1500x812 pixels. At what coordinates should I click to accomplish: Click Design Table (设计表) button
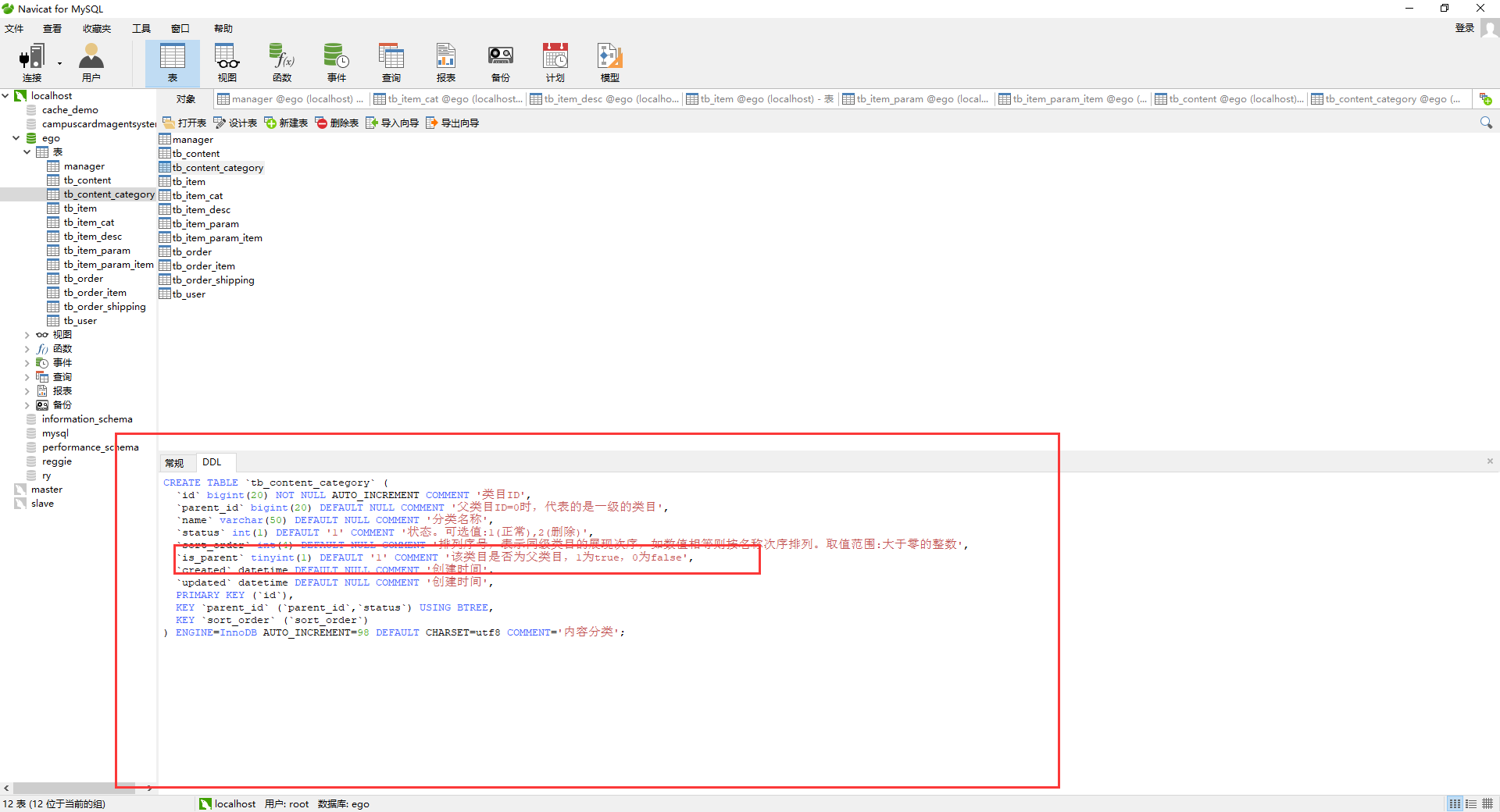235,123
